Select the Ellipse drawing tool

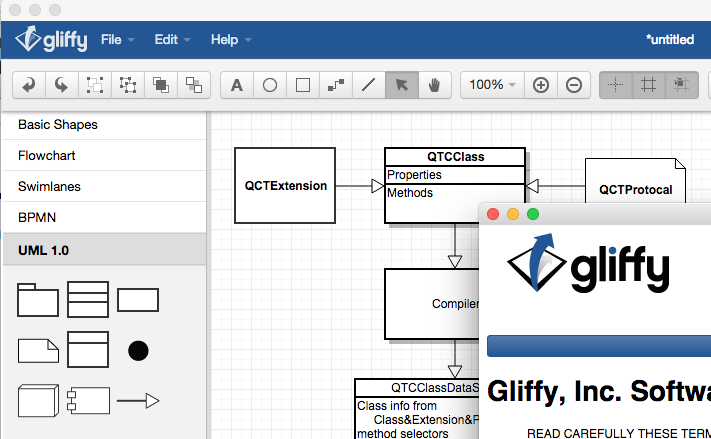[270, 85]
